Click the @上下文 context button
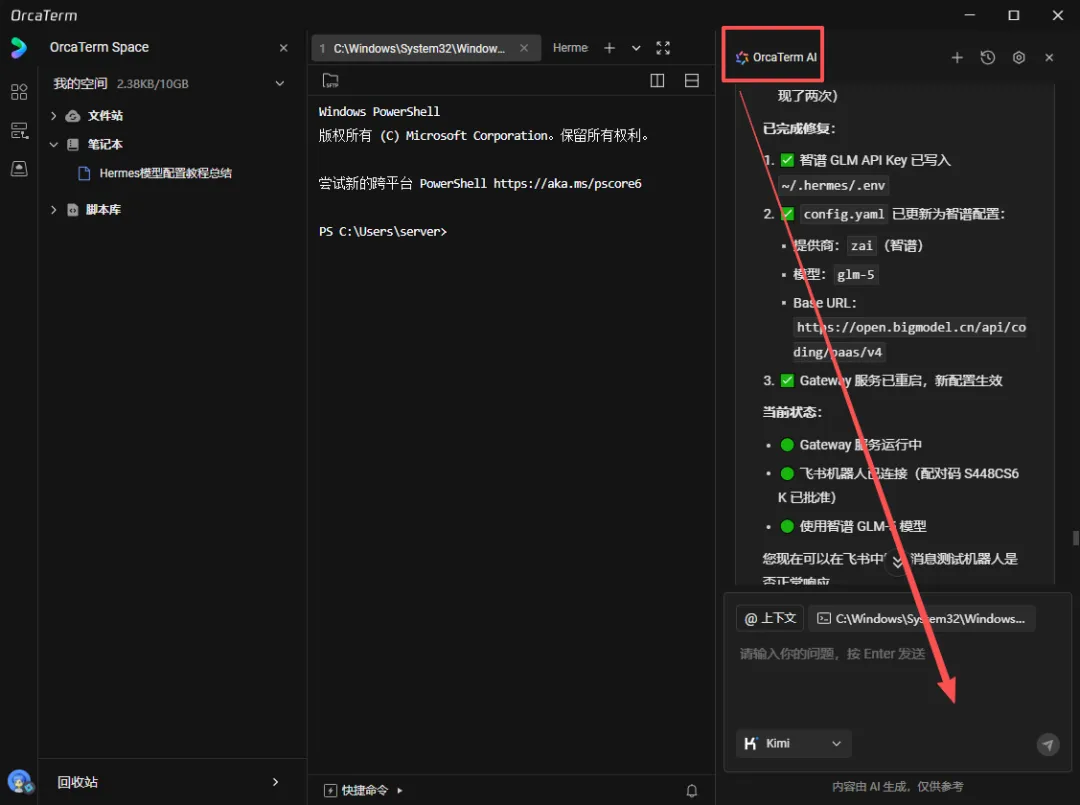Image resolution: width=1080 pixels, height=805 pixels. (769, 618)
